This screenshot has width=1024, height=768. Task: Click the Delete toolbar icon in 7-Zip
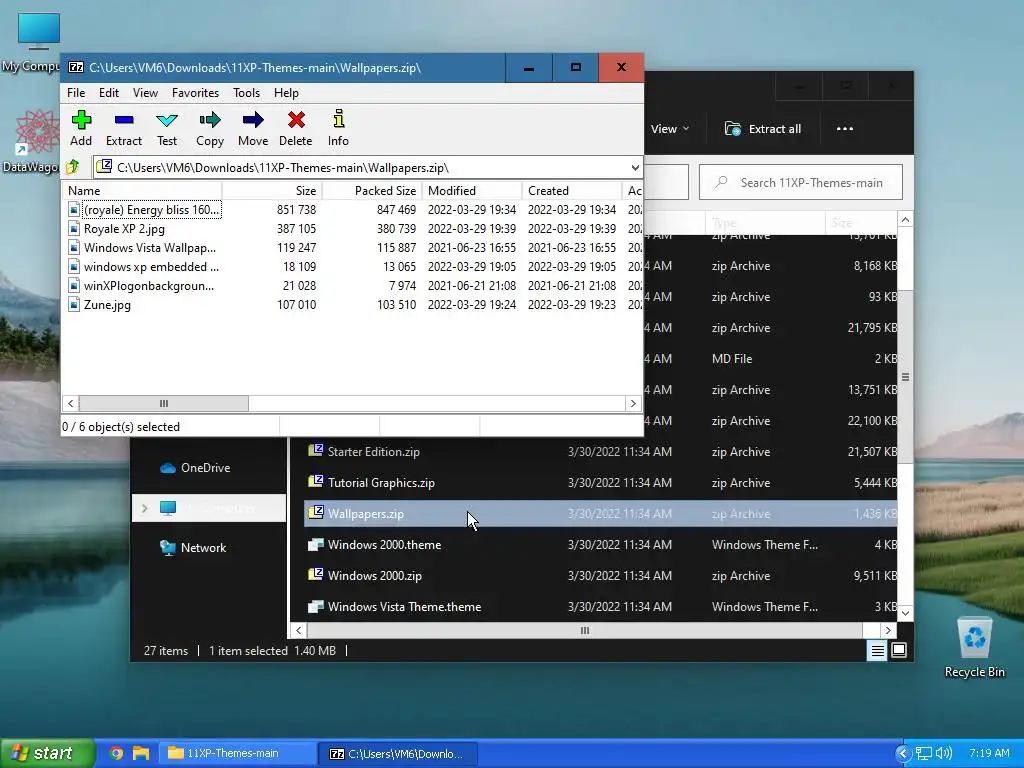pyautogui.click(x=296, y=120)
